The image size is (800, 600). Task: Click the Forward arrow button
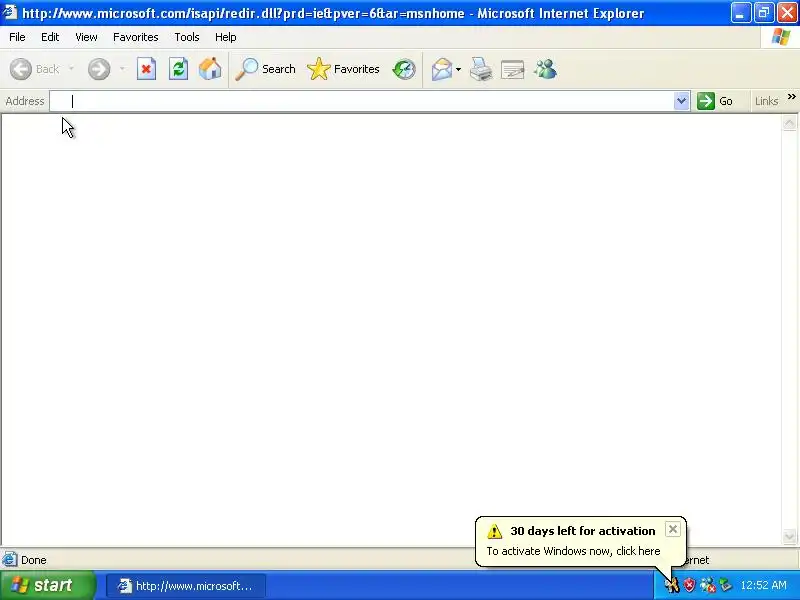point(99,69)
